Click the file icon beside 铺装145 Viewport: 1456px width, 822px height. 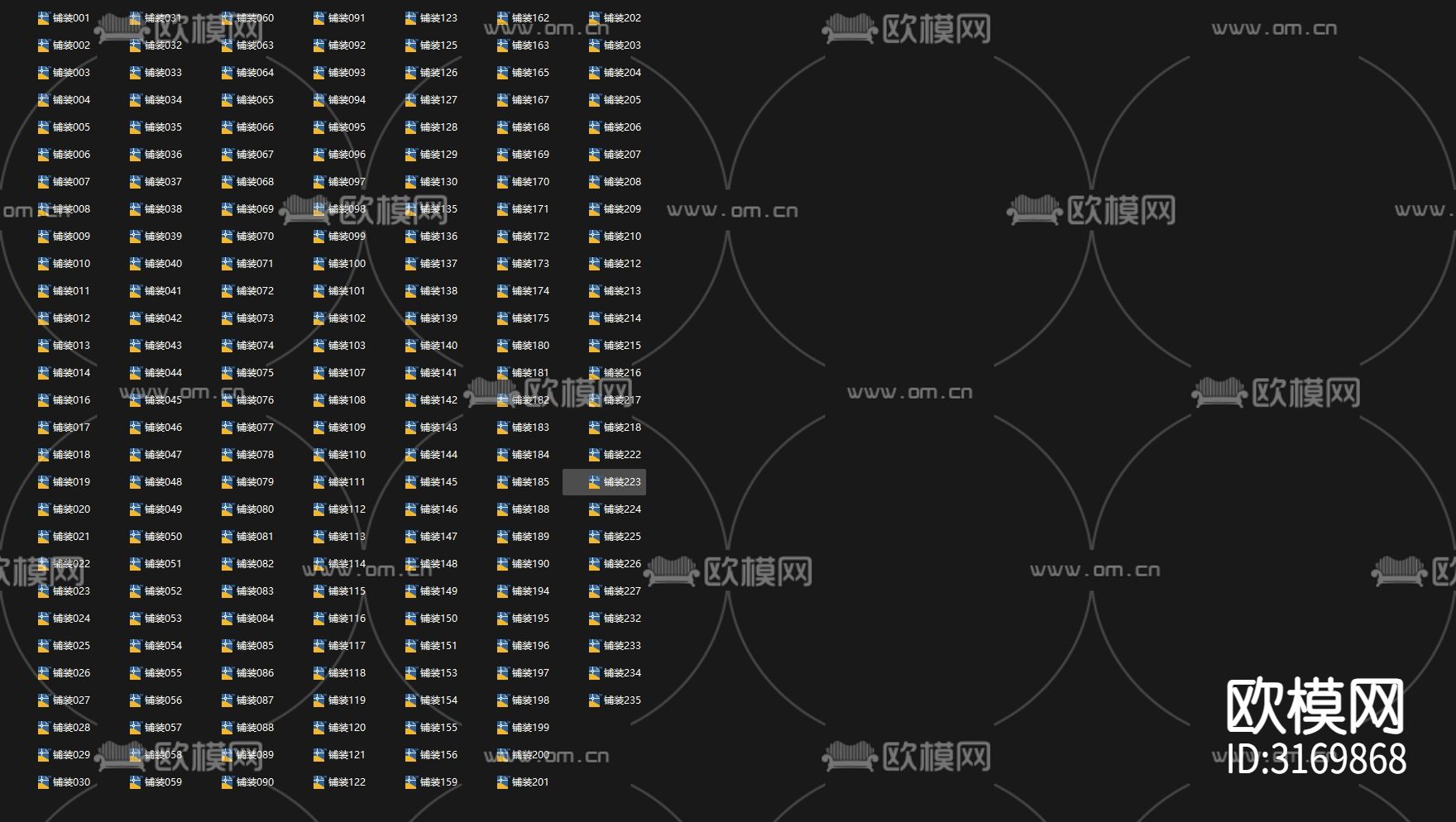tap(410, 482)
